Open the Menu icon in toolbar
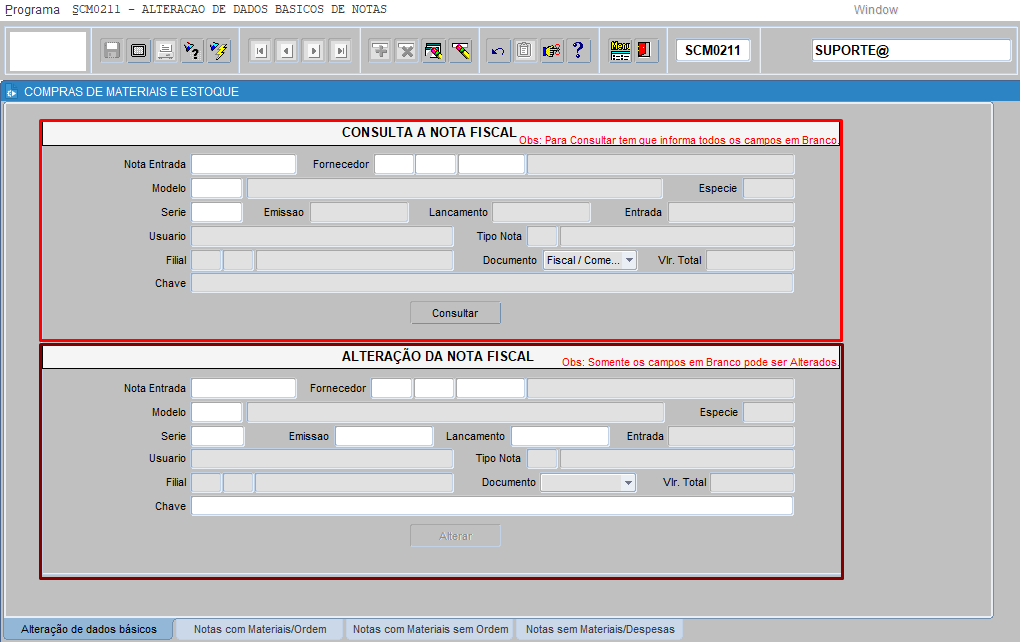Screen dimensions: 1021x642 pyautogui.click(x=621, y=51)
